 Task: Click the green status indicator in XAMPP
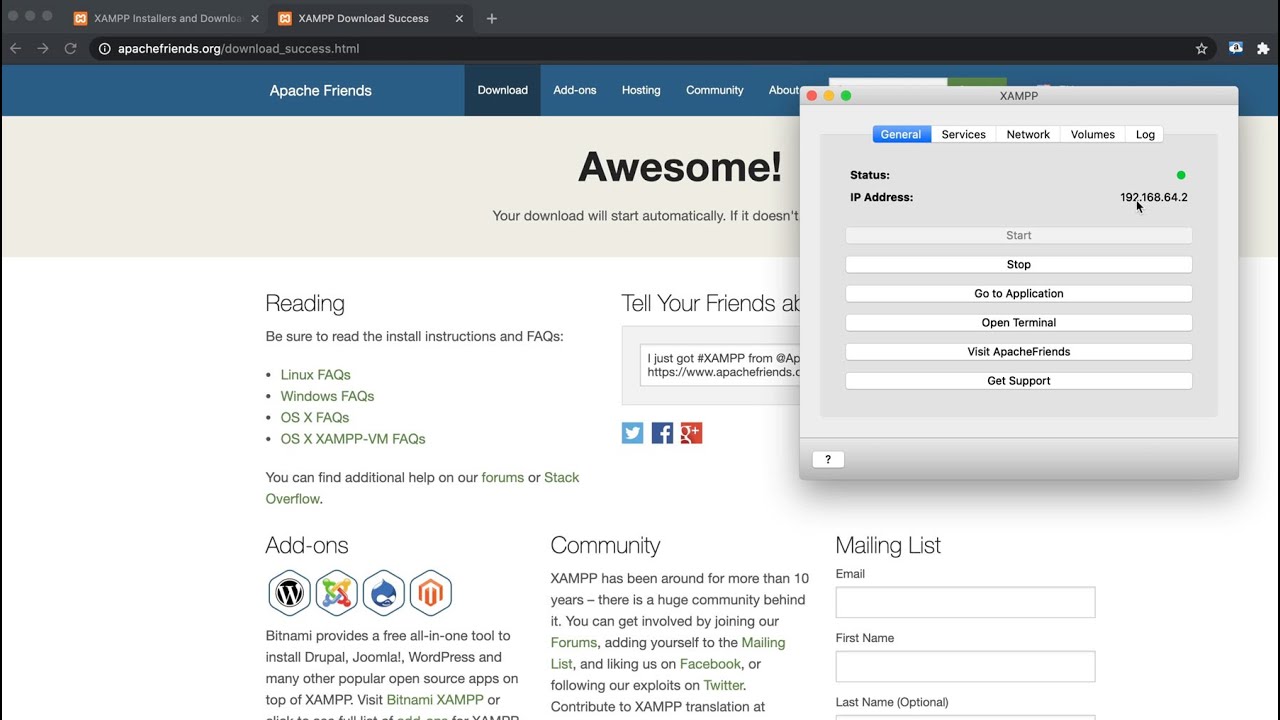click(1181, 175)
